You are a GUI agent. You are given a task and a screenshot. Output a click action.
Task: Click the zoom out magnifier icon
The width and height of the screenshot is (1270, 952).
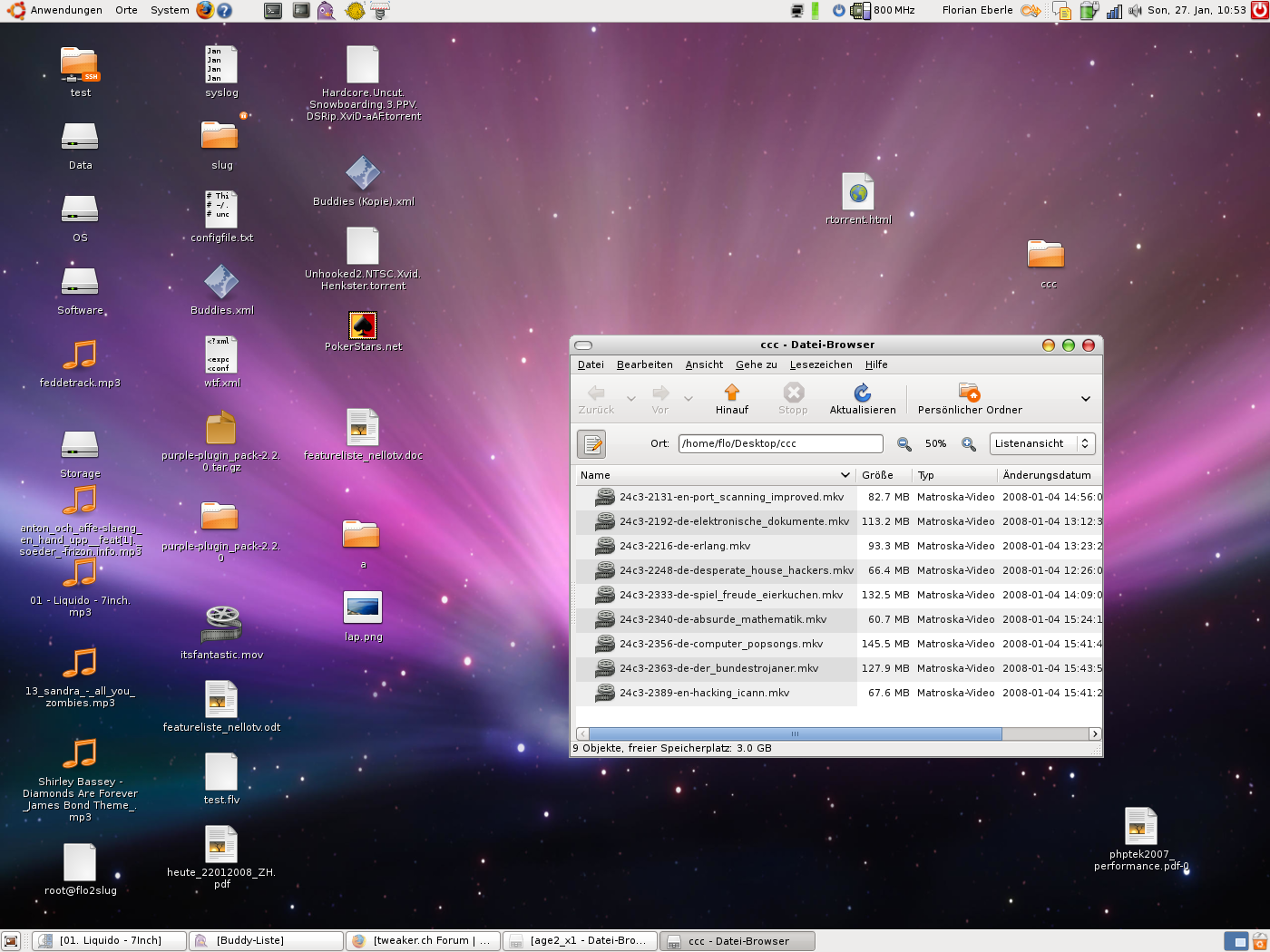[904, 443]
